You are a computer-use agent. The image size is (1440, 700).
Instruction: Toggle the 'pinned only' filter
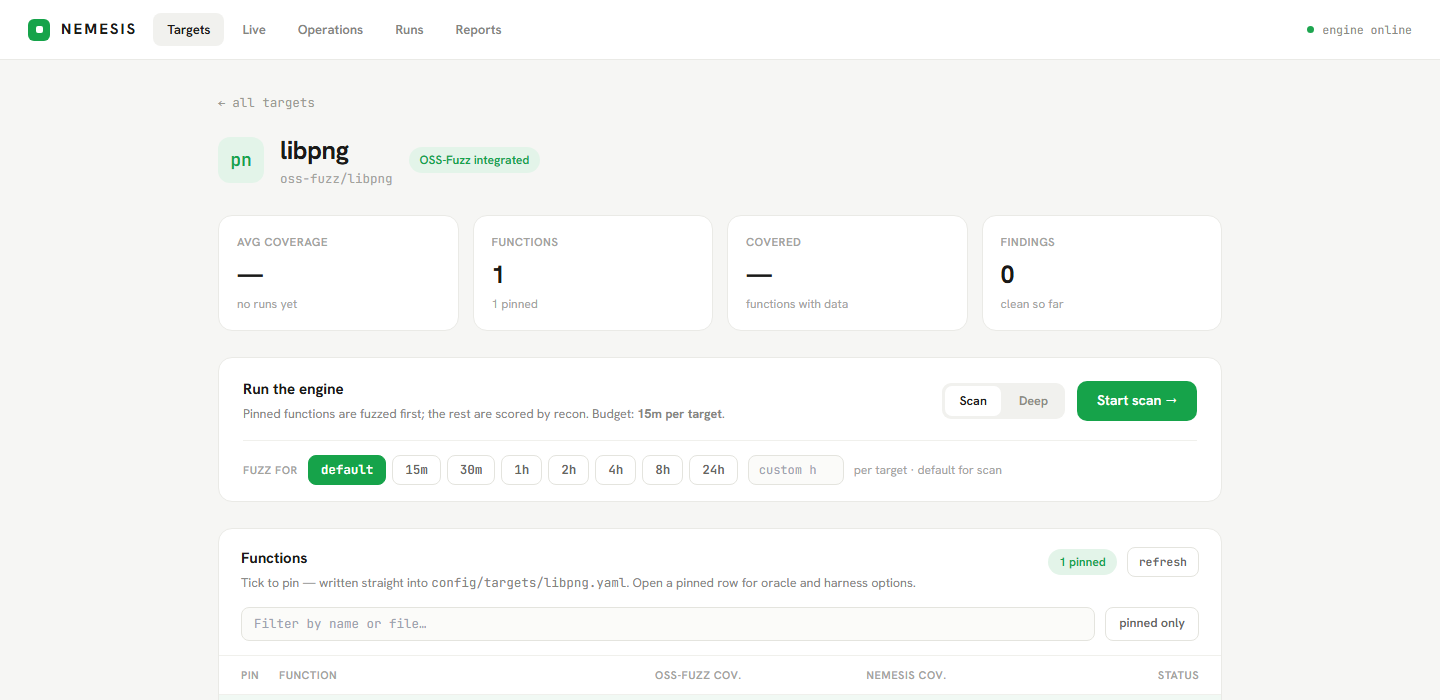pyautogui.click(x=1152, y=623)
